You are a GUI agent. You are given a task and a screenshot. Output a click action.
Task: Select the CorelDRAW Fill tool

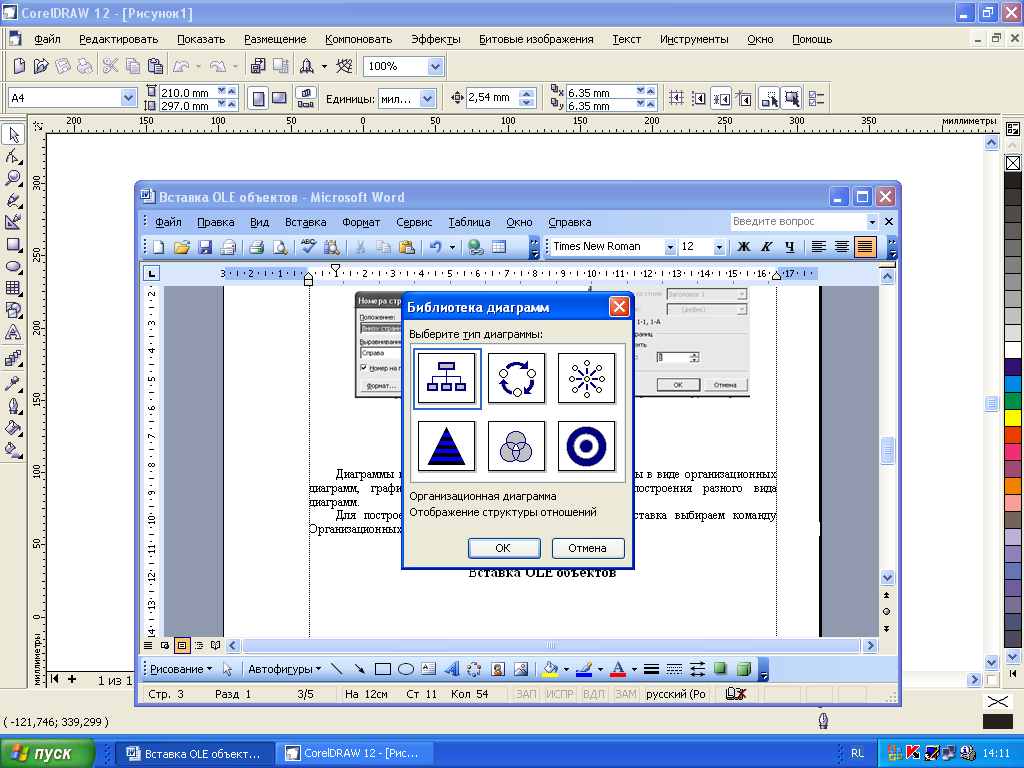tap(13, 428)
